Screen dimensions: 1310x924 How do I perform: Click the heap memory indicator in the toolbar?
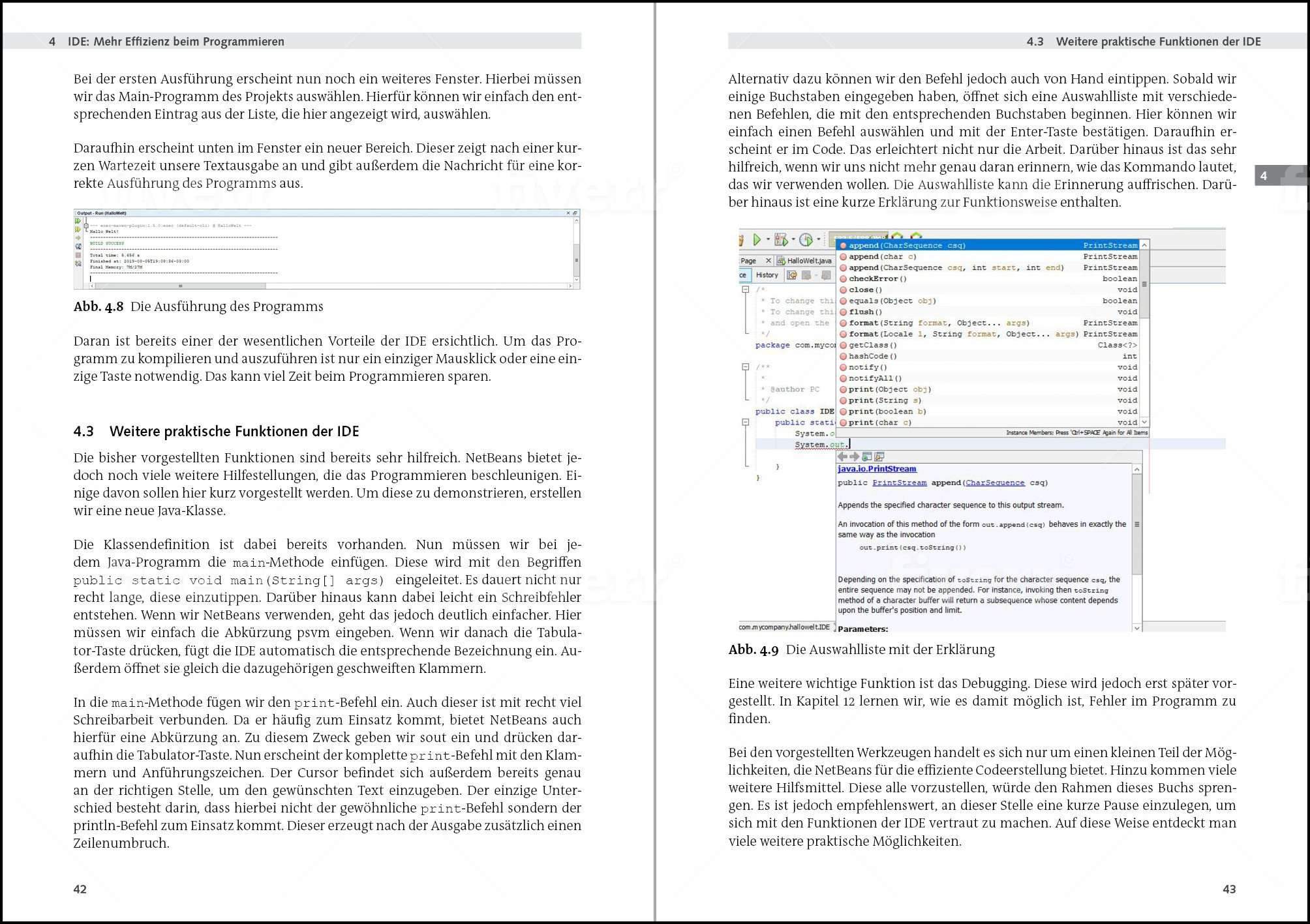(x=857, y=237)
